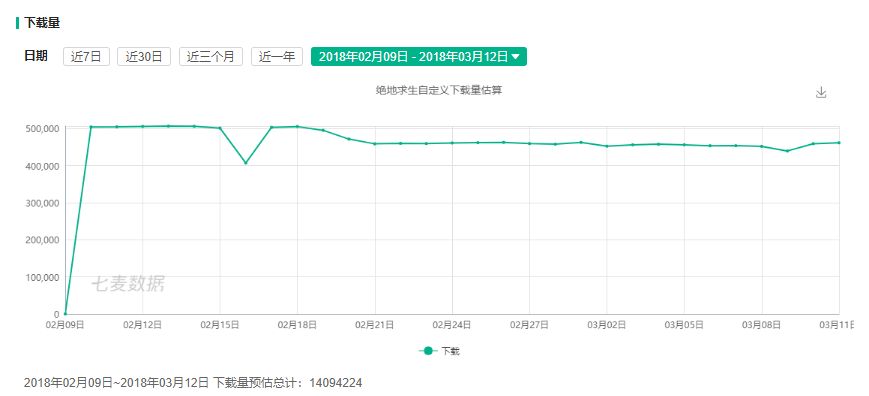This screenshot has height=396, width=869.
Task: Click the chart title 绝地求生自定义下载量估算
Action: point(439,90)
